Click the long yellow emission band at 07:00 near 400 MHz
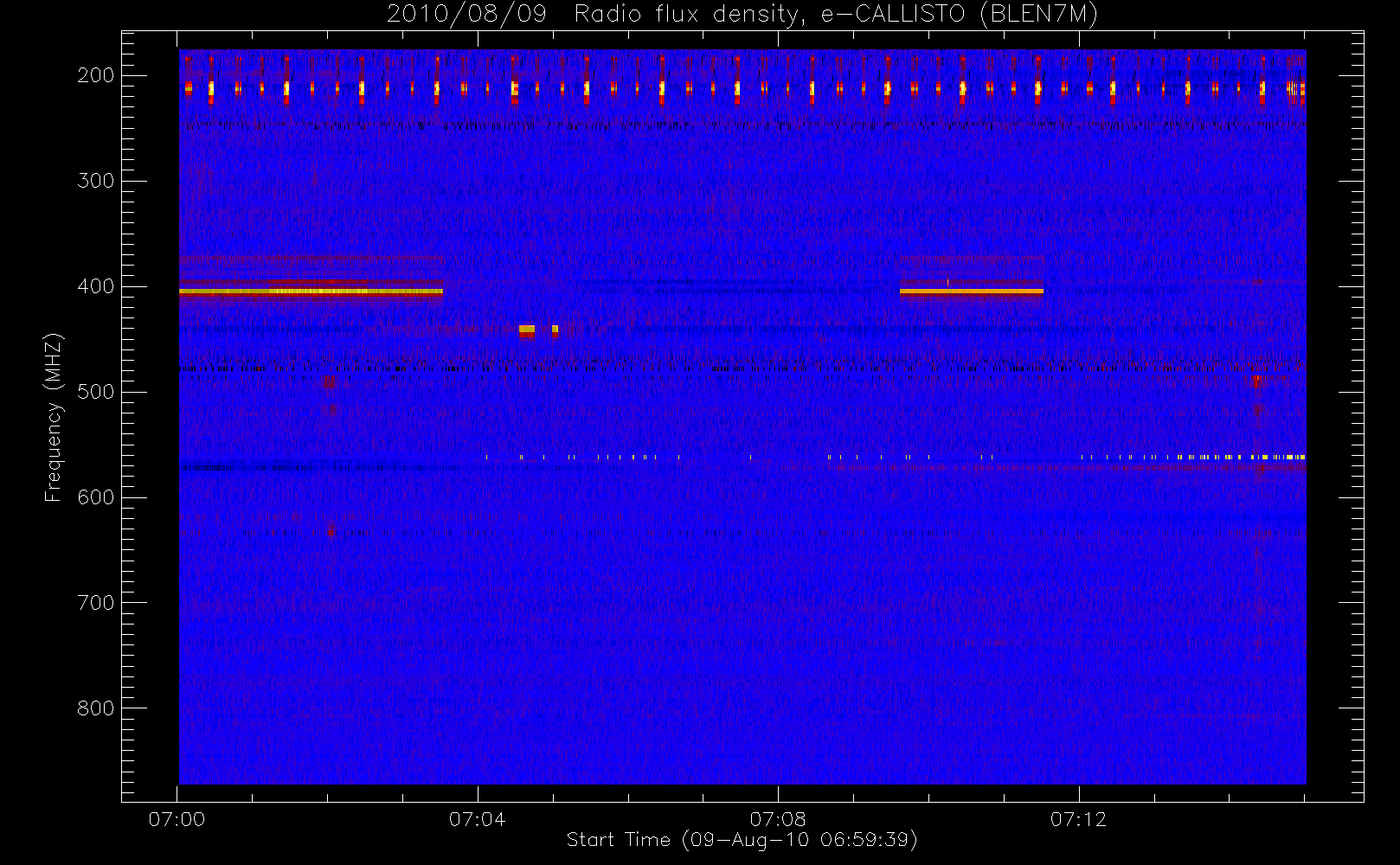Image resolution: width=1400 pixels, height=865 pixels. 311,292
